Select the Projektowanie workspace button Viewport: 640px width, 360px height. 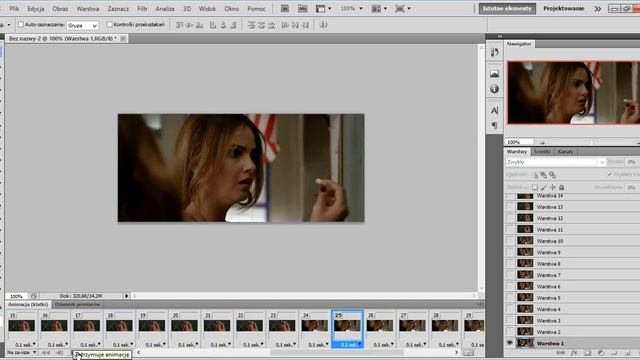(x=563, y=9)
